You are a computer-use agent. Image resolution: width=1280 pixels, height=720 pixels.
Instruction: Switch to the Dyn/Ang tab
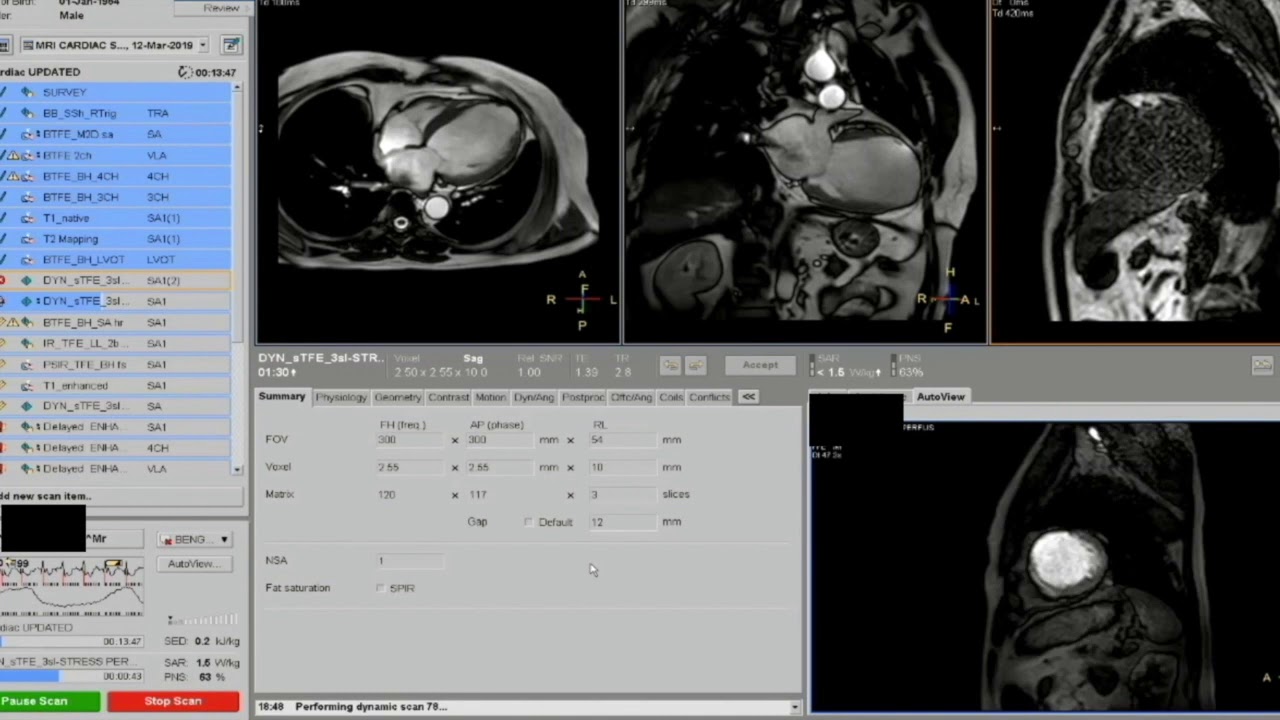534,397
